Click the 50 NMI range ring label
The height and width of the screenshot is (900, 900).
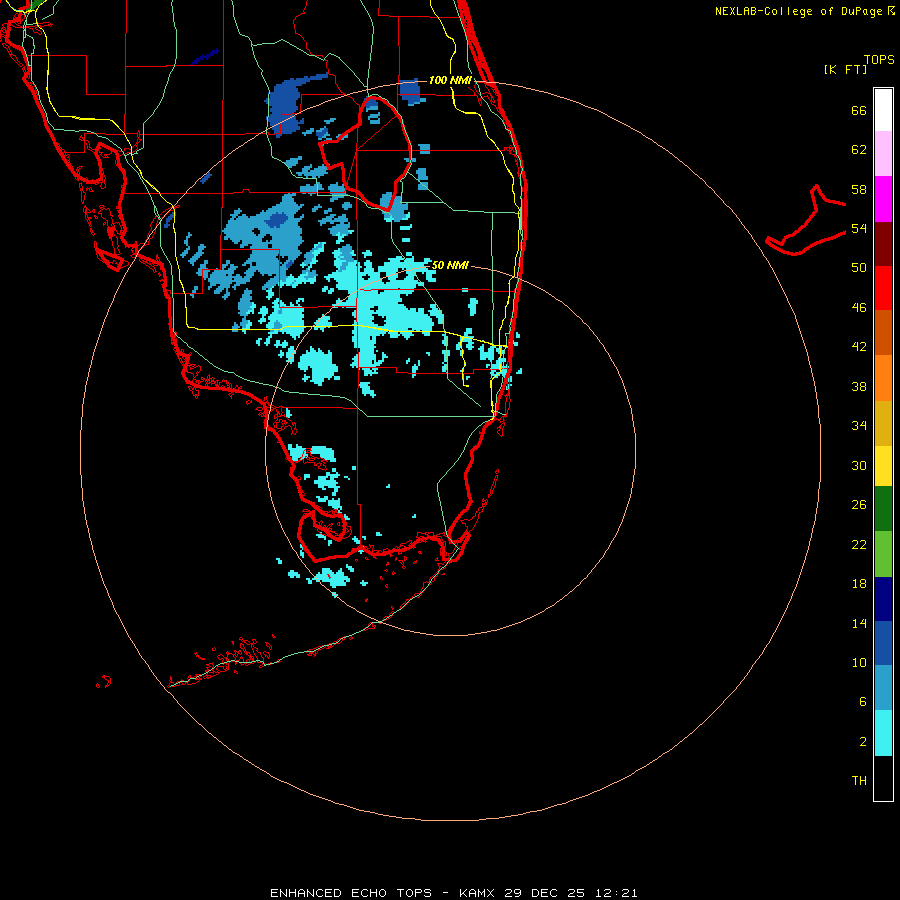(x=450, y=265)
